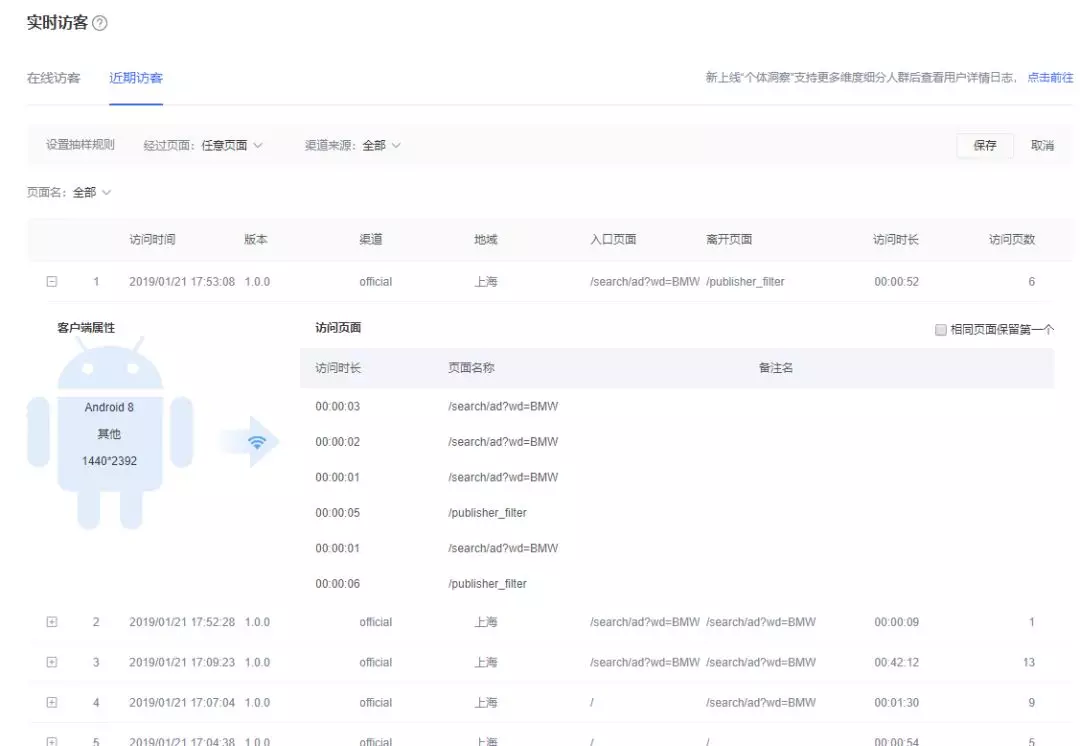Click the 访问时长 column header in main table

pyautogui.click(x=895, y=240)
